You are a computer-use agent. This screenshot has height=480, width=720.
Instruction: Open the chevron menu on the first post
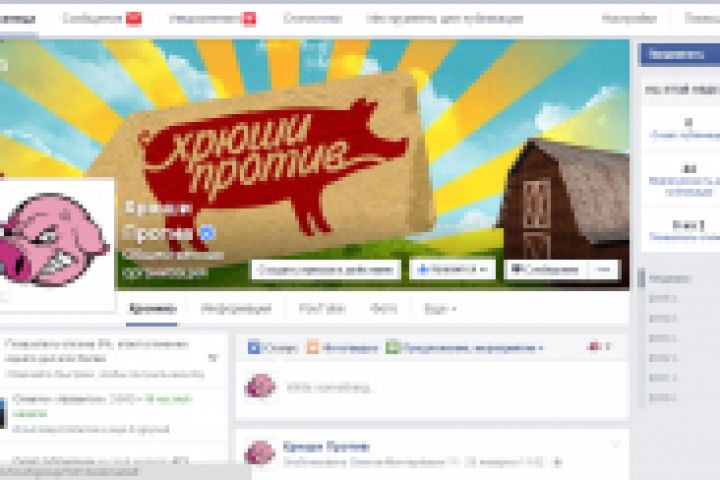614,445
